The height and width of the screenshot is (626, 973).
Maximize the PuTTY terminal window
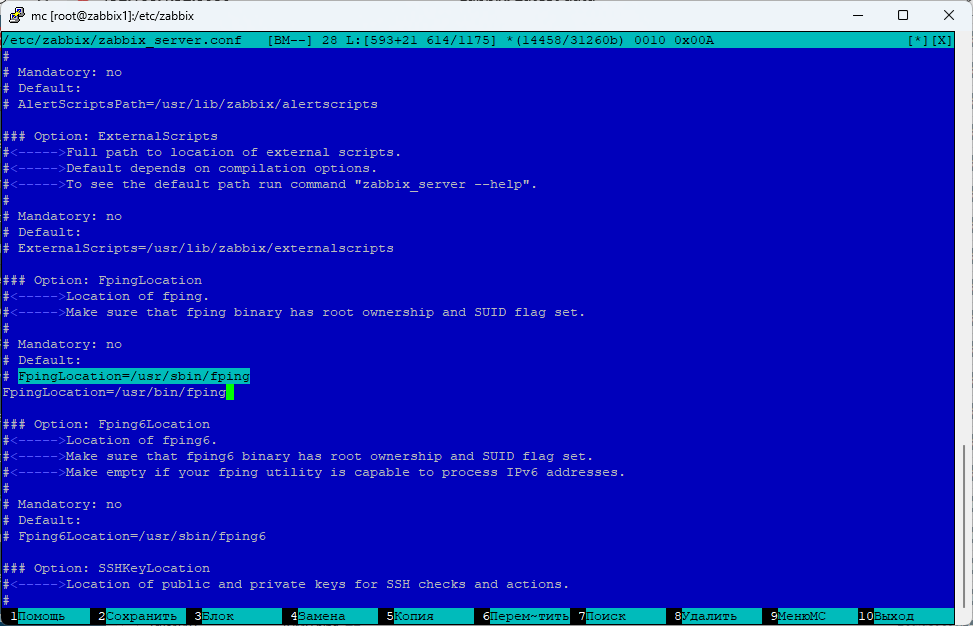903,16
